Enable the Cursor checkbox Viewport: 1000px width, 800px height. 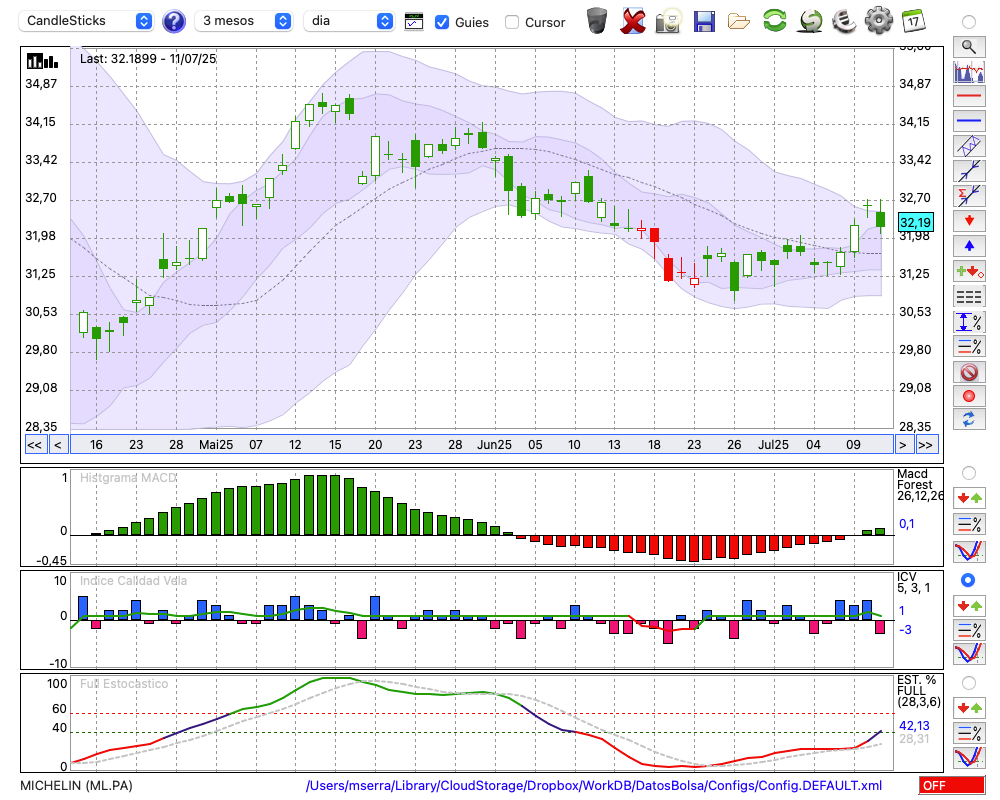511,22
